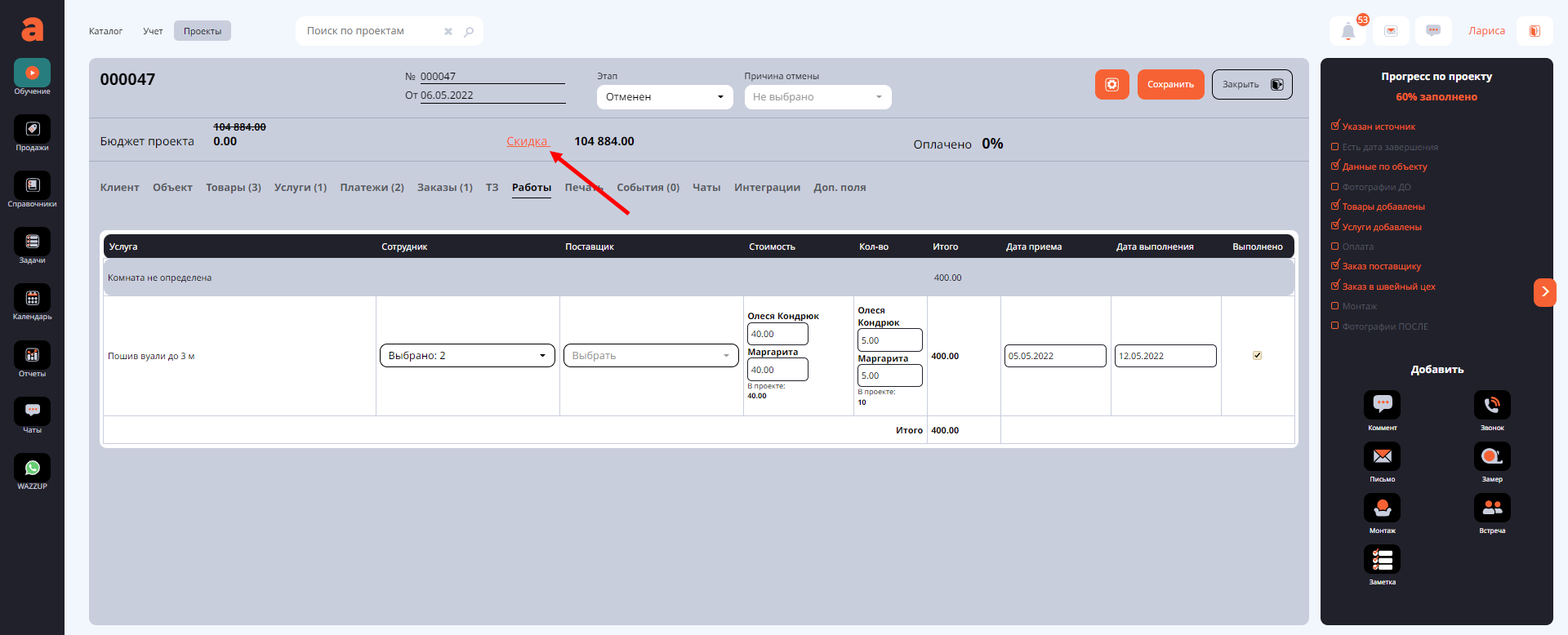Click the orange settings gear button
The width and height of the screenshot is (1568, 635).
(x=1111, y=85)
